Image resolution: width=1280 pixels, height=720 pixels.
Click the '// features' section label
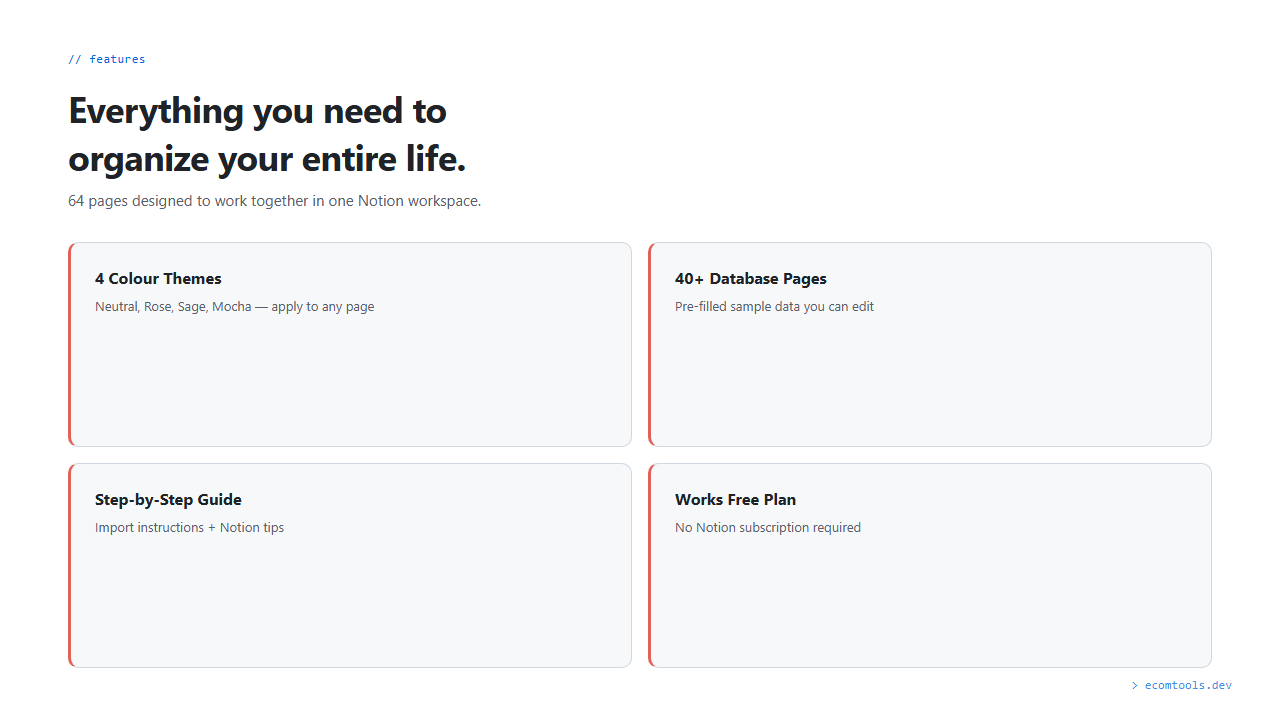point(107,60)
